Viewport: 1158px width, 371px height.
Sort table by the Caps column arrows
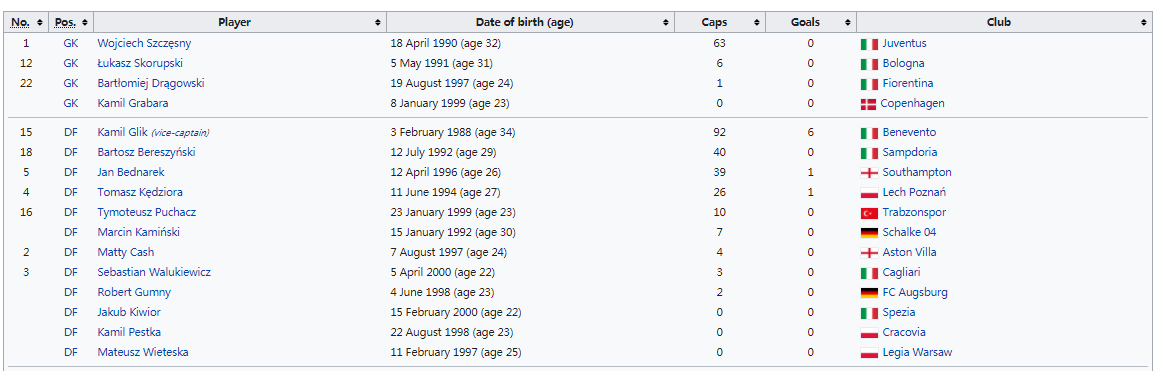click(756, 23)
